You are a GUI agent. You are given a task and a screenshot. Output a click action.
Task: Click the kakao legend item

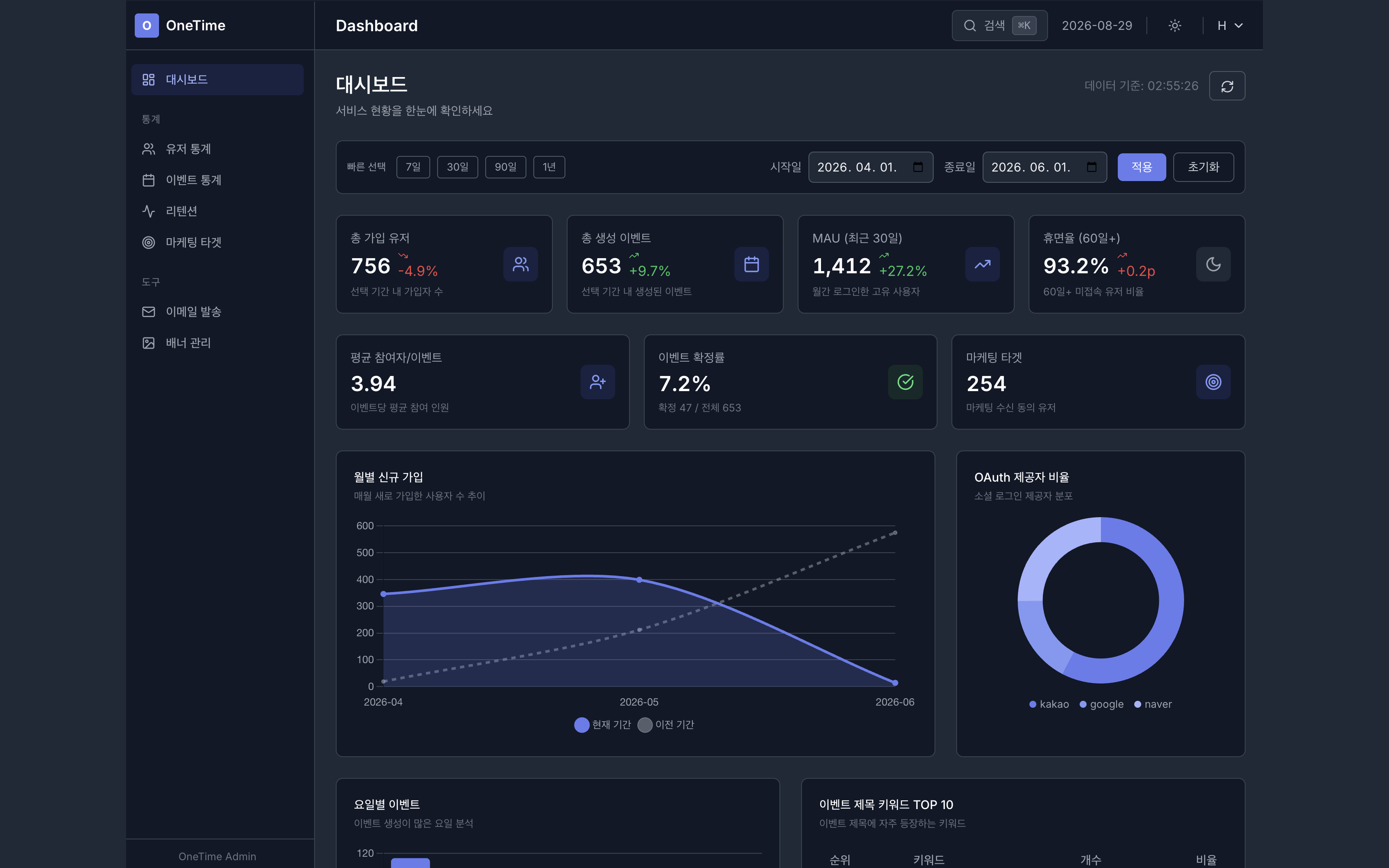coord(1049,704)
